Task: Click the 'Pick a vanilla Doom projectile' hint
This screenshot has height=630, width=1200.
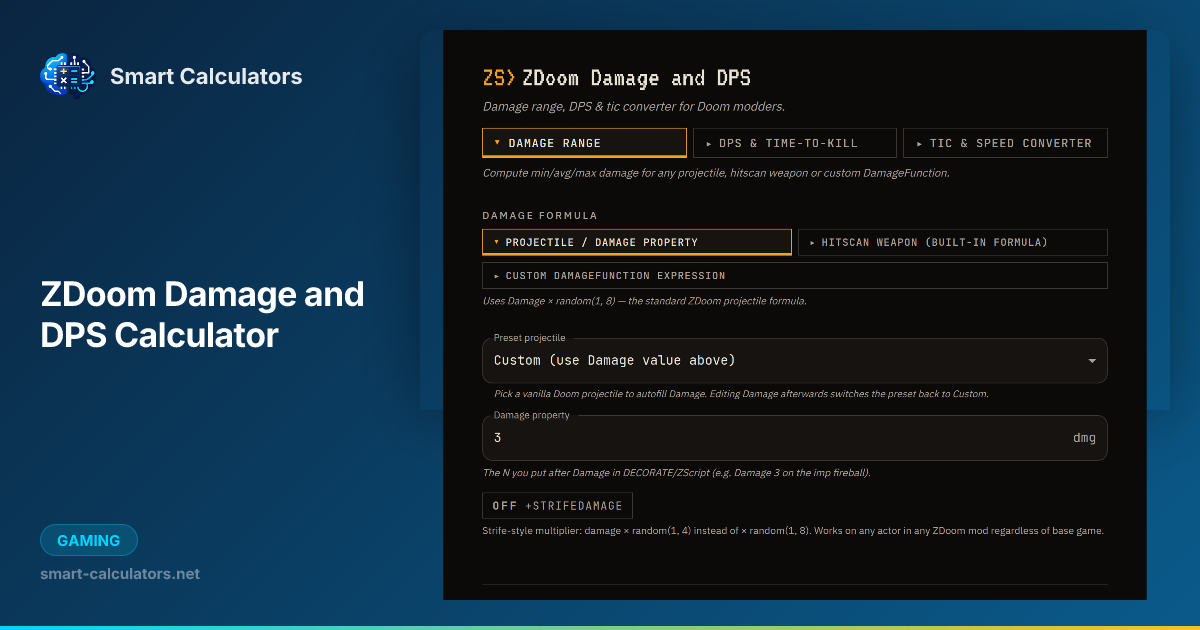Action: click(741, 394)
